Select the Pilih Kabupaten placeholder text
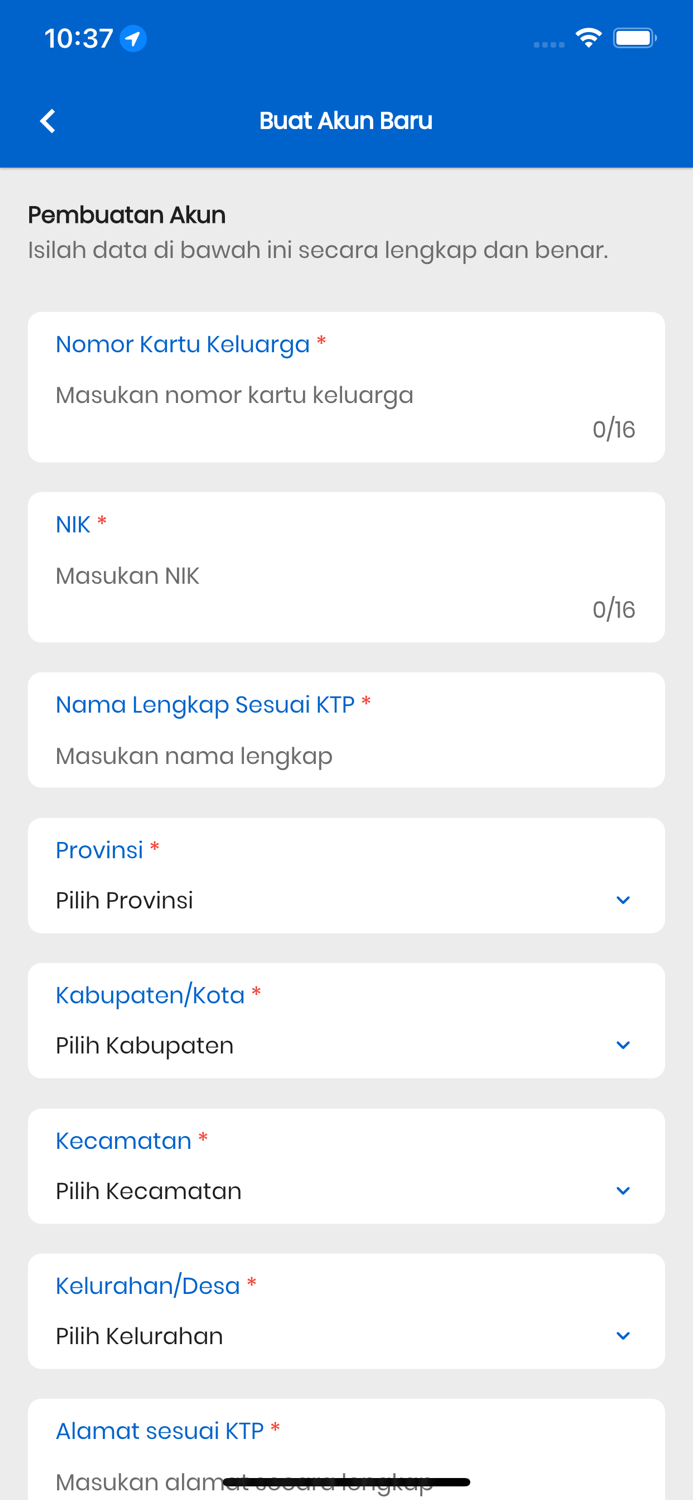693x1500 pixels. click(144, 1045)
